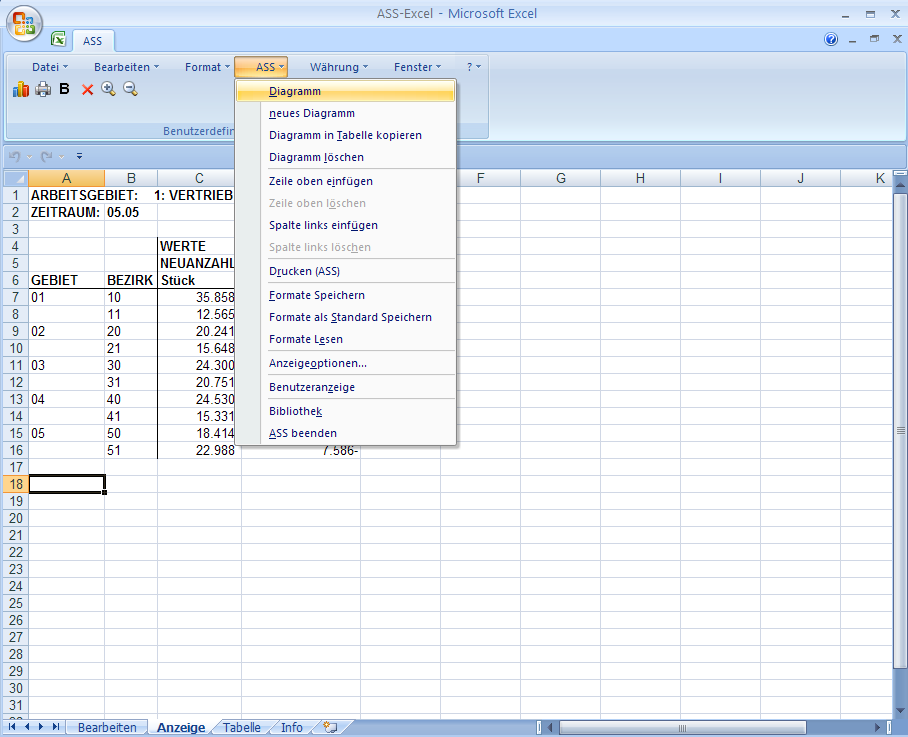
Task: Choose Benutzeranzeige menu entry
Action: coord(346,387)
